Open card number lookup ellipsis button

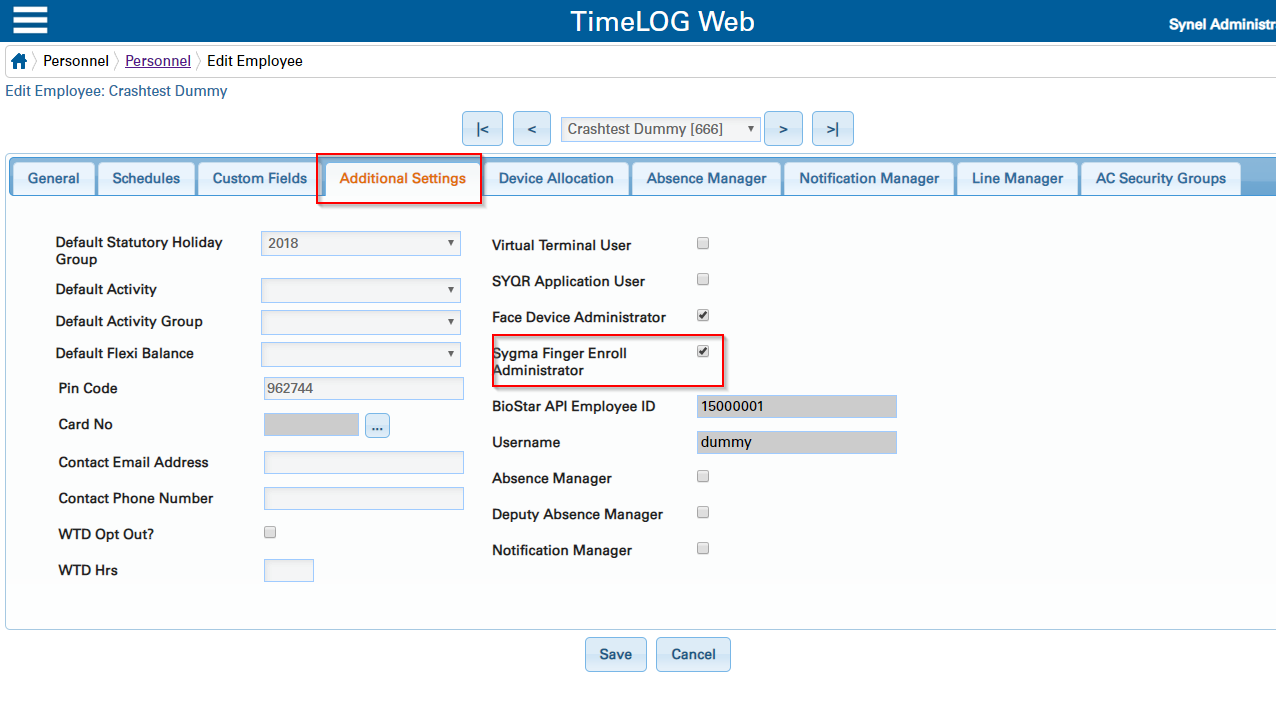[377, 426]
